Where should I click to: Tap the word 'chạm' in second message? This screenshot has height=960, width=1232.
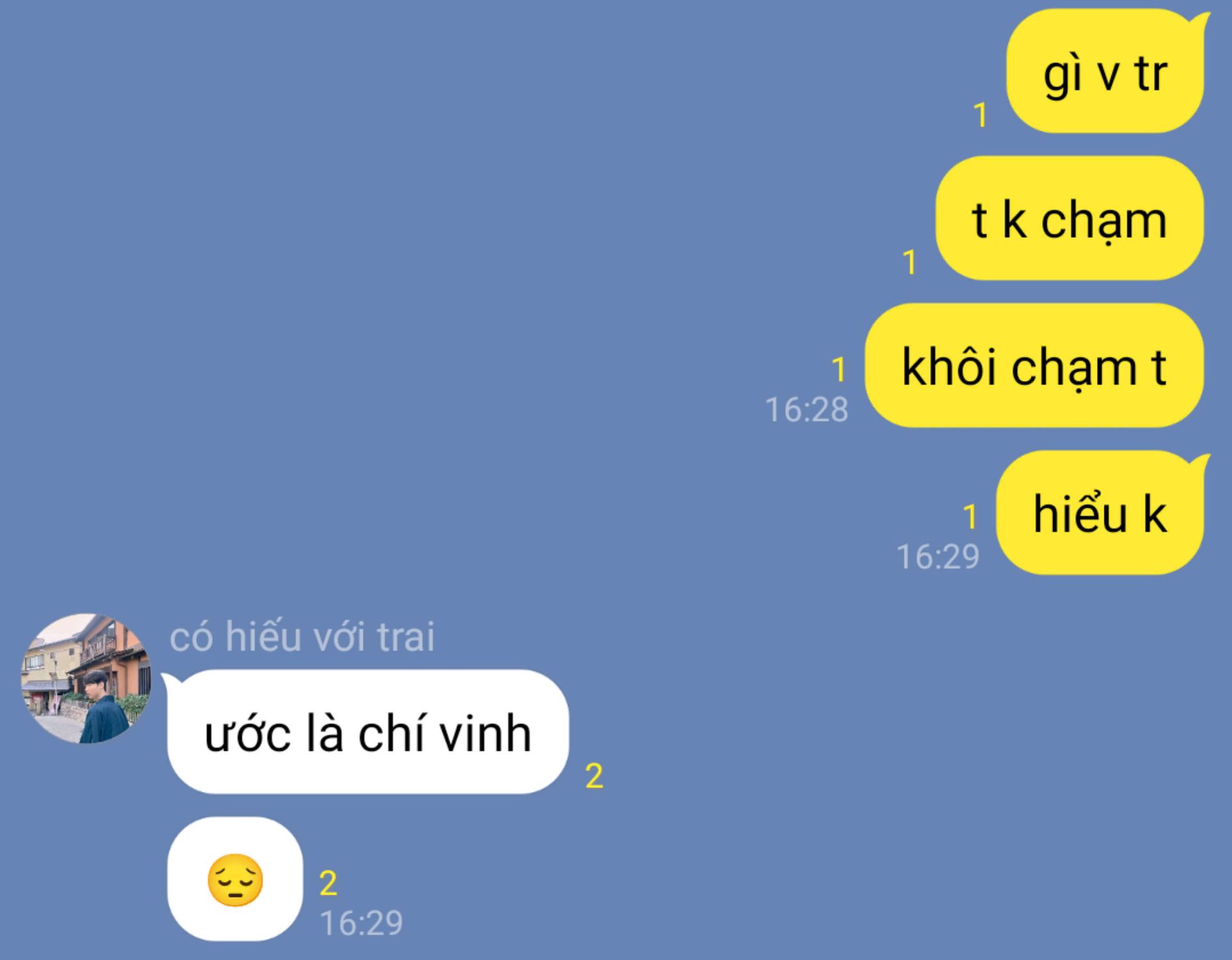coord(1104,221)
